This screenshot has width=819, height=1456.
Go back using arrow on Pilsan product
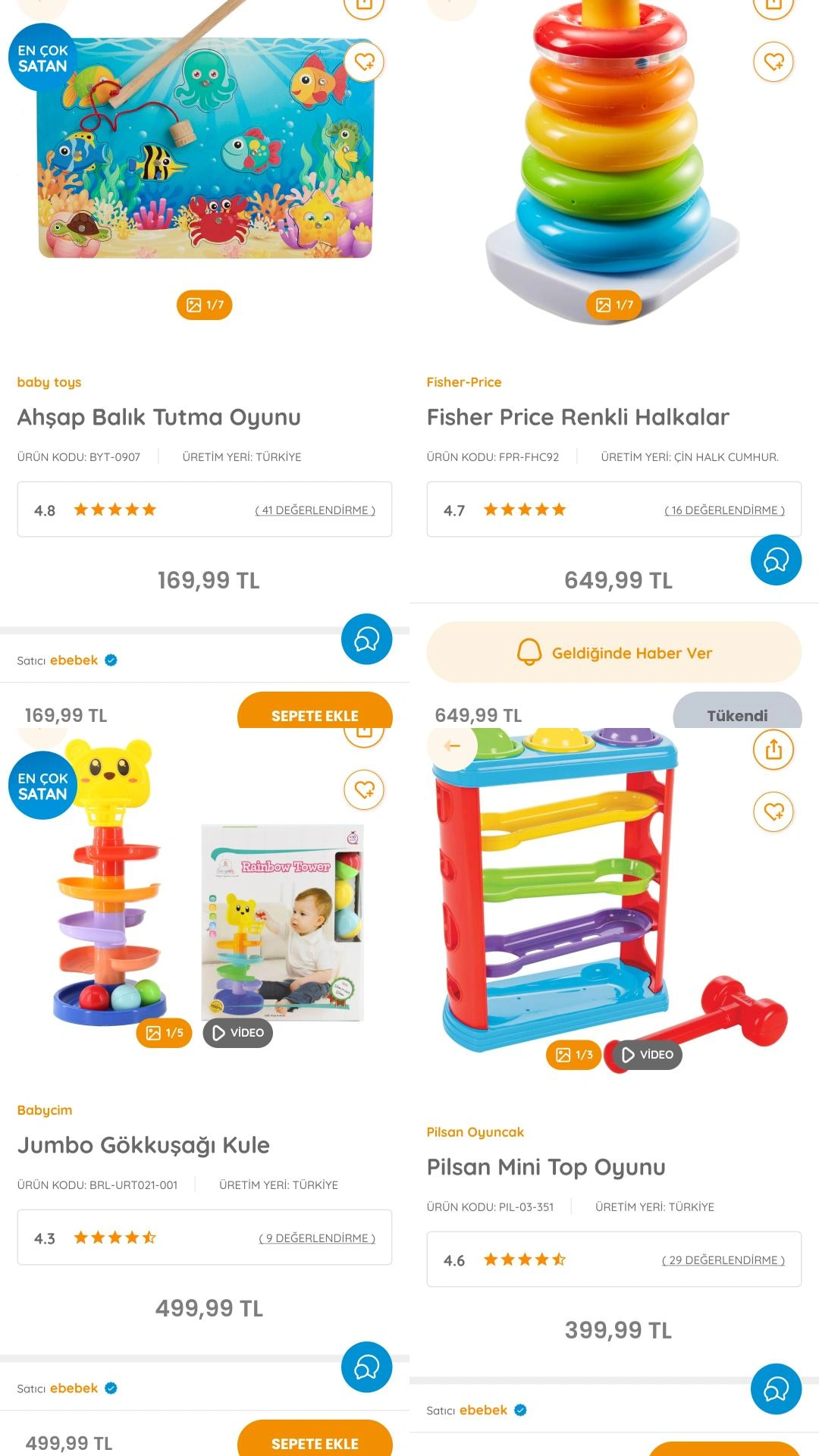[452, 746]
